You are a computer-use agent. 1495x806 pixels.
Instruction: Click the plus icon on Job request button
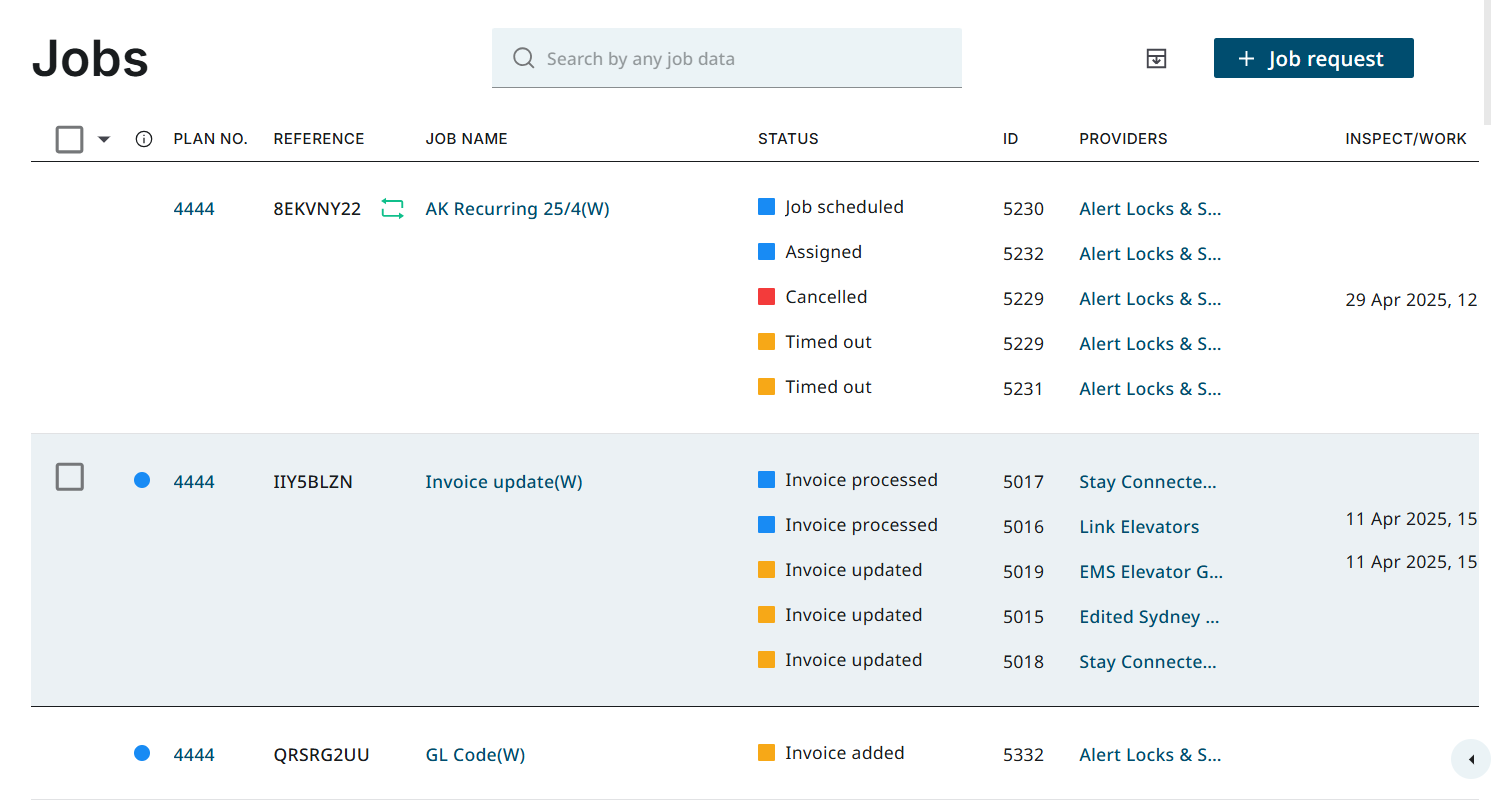[x=1246, y=59]
